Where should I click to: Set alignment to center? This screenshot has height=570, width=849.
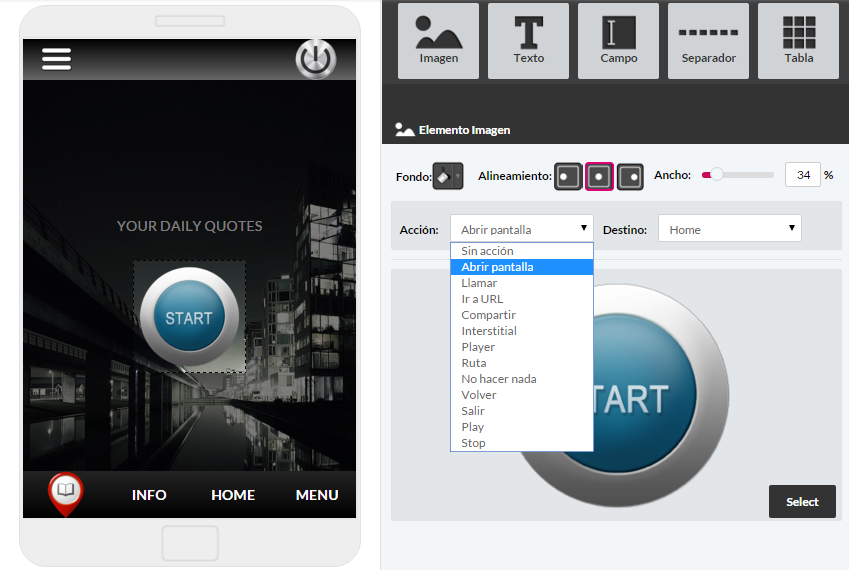[x=599, y=176]
